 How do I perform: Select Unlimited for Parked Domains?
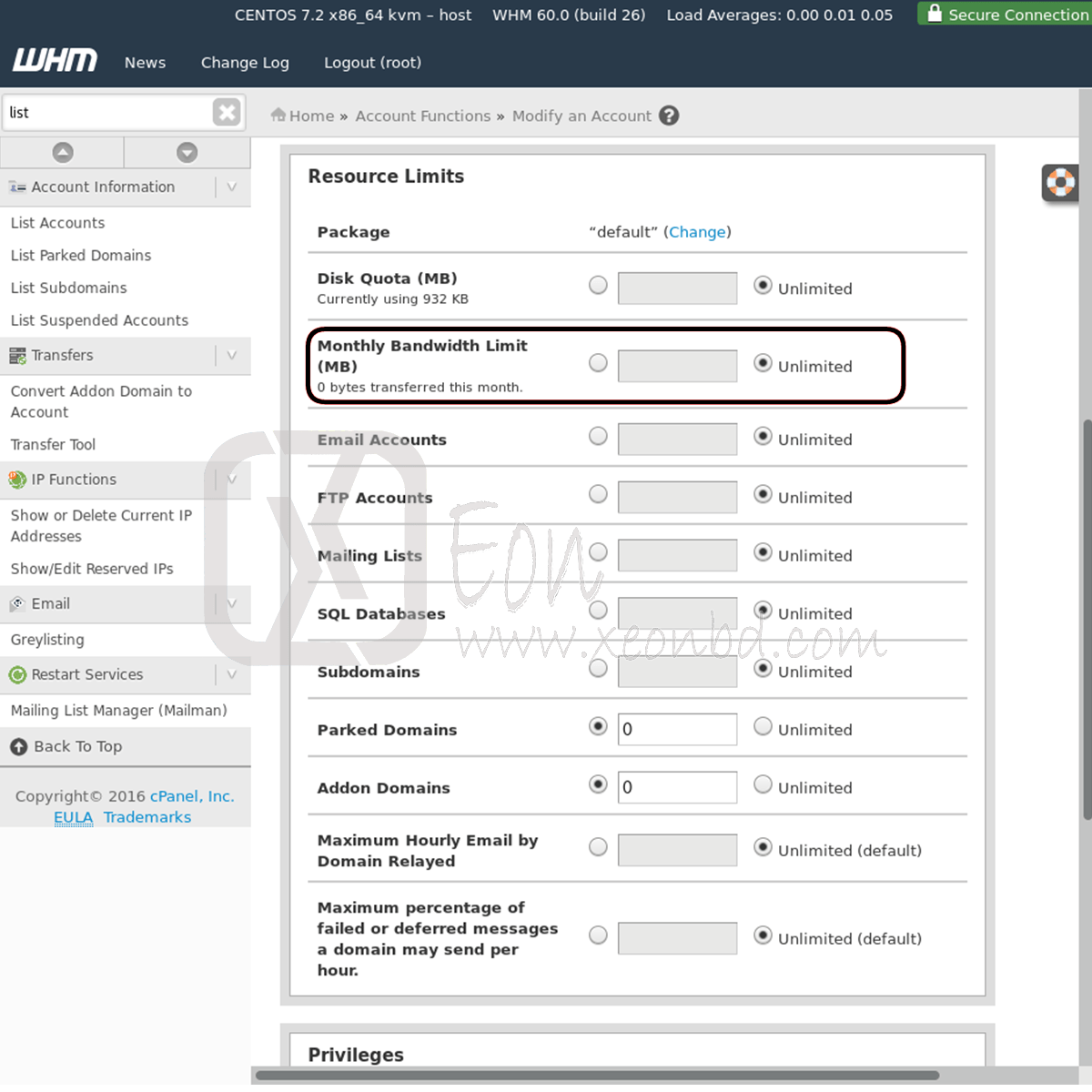point(763,726)
